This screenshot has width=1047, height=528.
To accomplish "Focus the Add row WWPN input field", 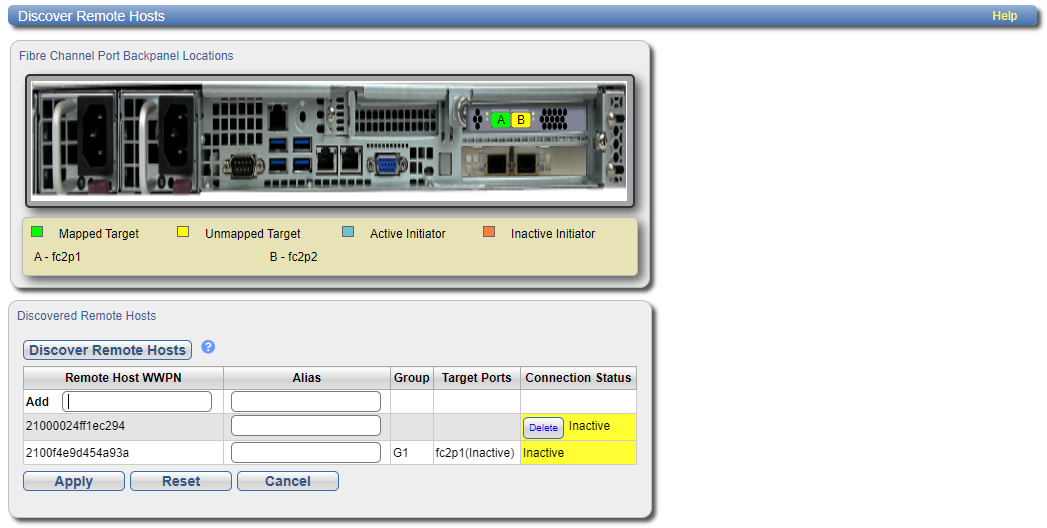I will 137,402.
